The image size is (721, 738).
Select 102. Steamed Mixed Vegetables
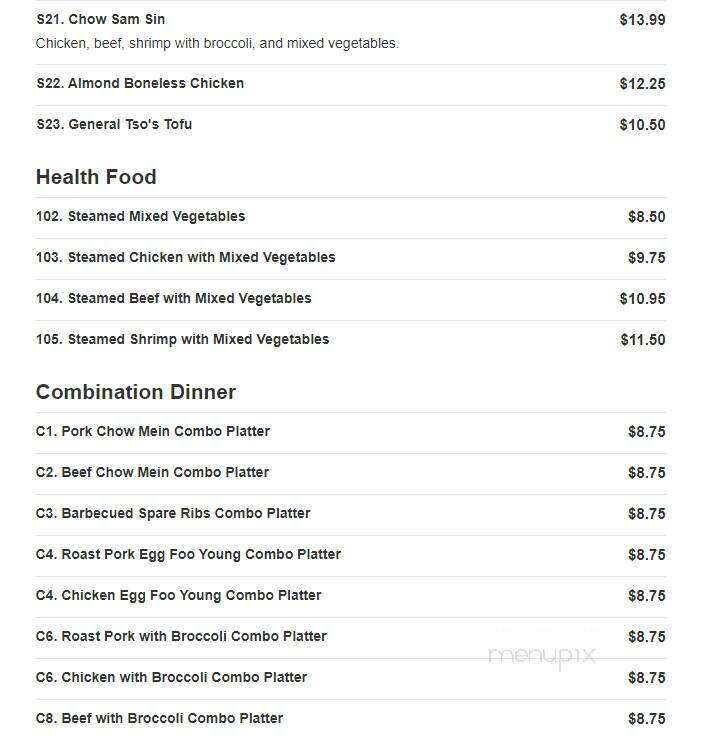tap(351, 217)
